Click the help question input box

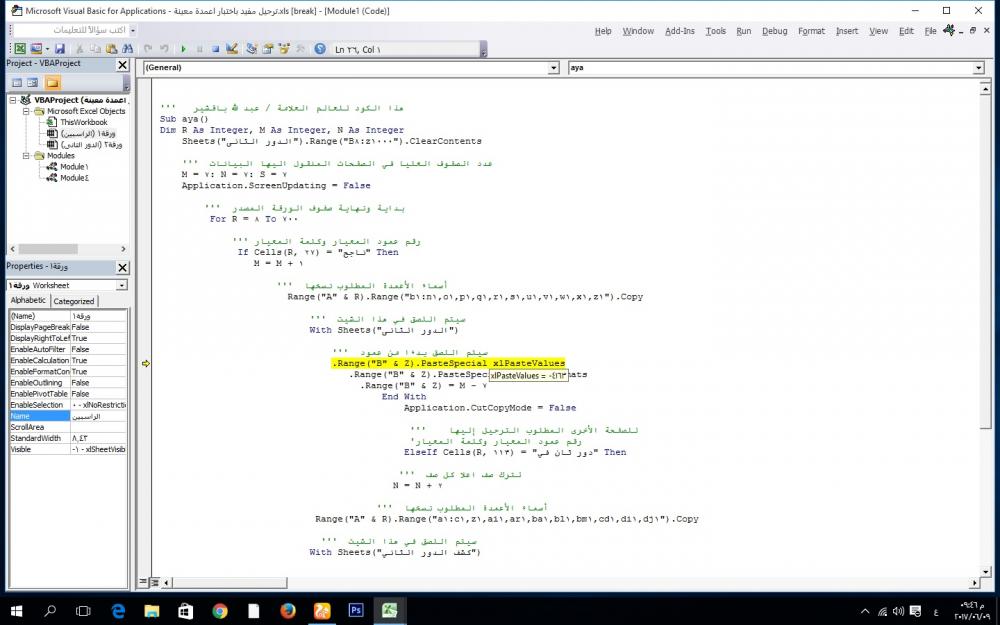pyautogui.click(x=71, y=30)
